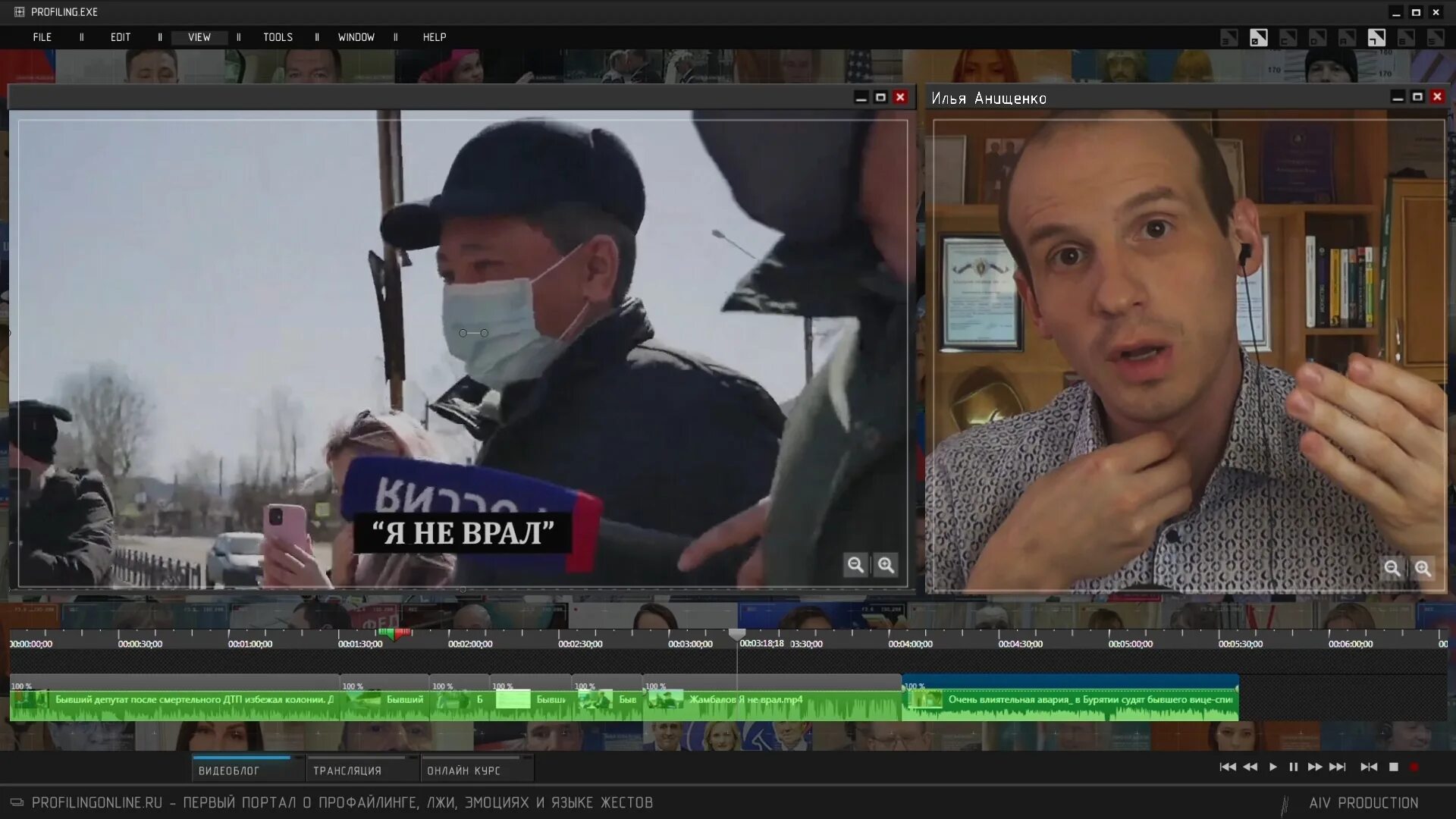The image size is (1456, 819).
Task: Switch to the ОНЛАЙН КУРС tab
Action: point(477,770)
